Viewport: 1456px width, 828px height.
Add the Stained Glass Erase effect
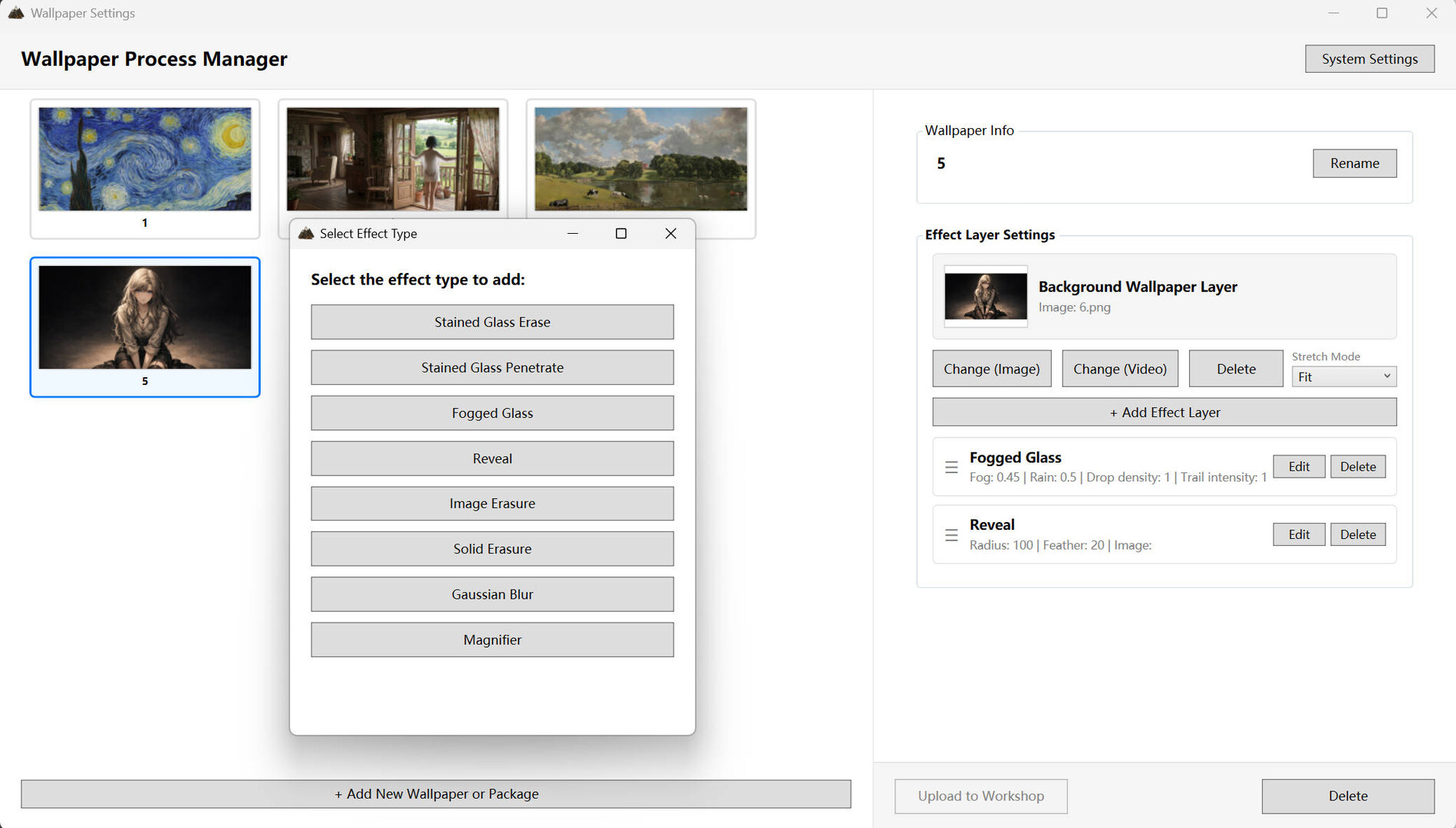point(492,322)
